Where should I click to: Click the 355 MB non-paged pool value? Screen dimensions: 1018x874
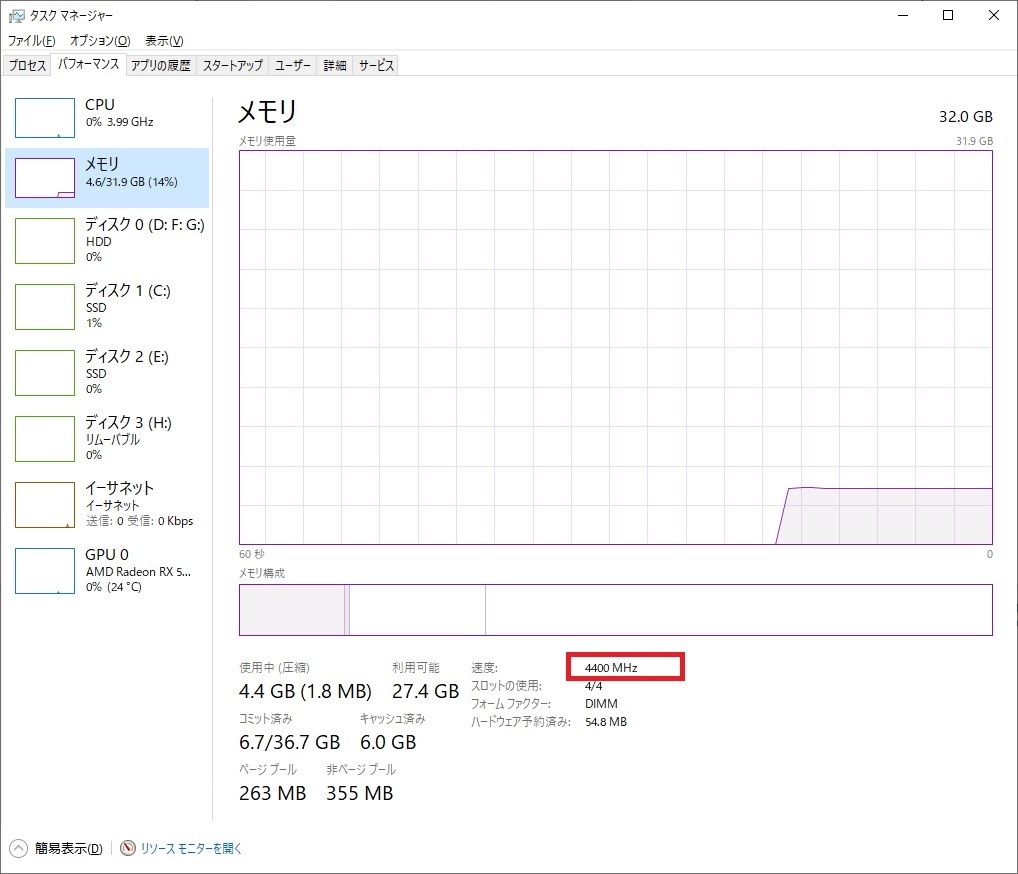[360, 793]
